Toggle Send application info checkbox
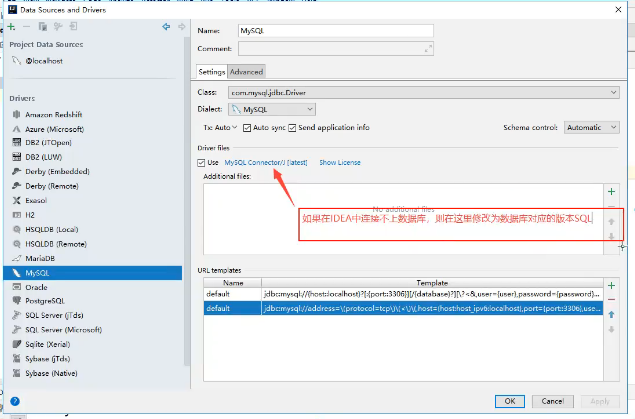Screen dimensions: 635x419 pyautogui.click(x=292, y=128)
